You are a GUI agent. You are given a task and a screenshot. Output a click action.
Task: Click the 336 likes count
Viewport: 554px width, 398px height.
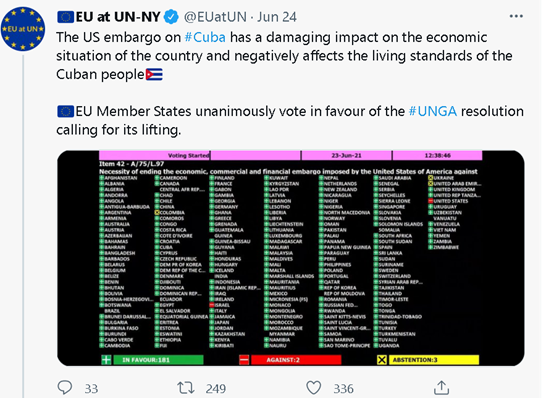343,388
